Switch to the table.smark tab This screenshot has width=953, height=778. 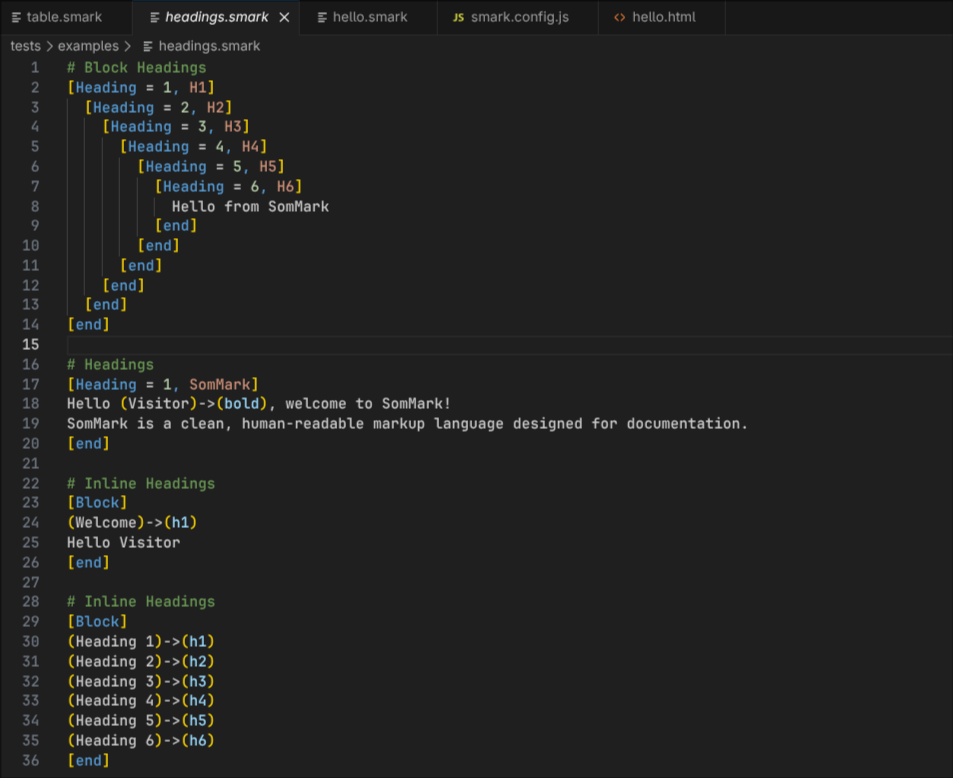(x=60, y=16)
